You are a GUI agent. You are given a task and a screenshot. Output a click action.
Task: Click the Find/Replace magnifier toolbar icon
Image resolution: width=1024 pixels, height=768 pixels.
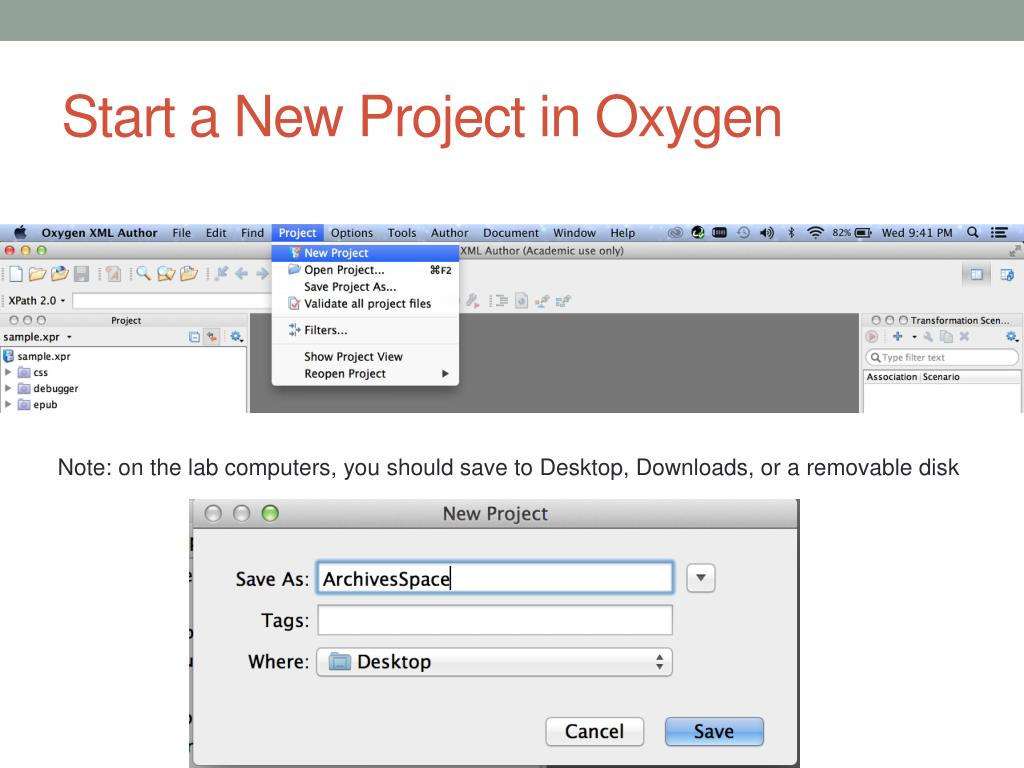(143, 274)
